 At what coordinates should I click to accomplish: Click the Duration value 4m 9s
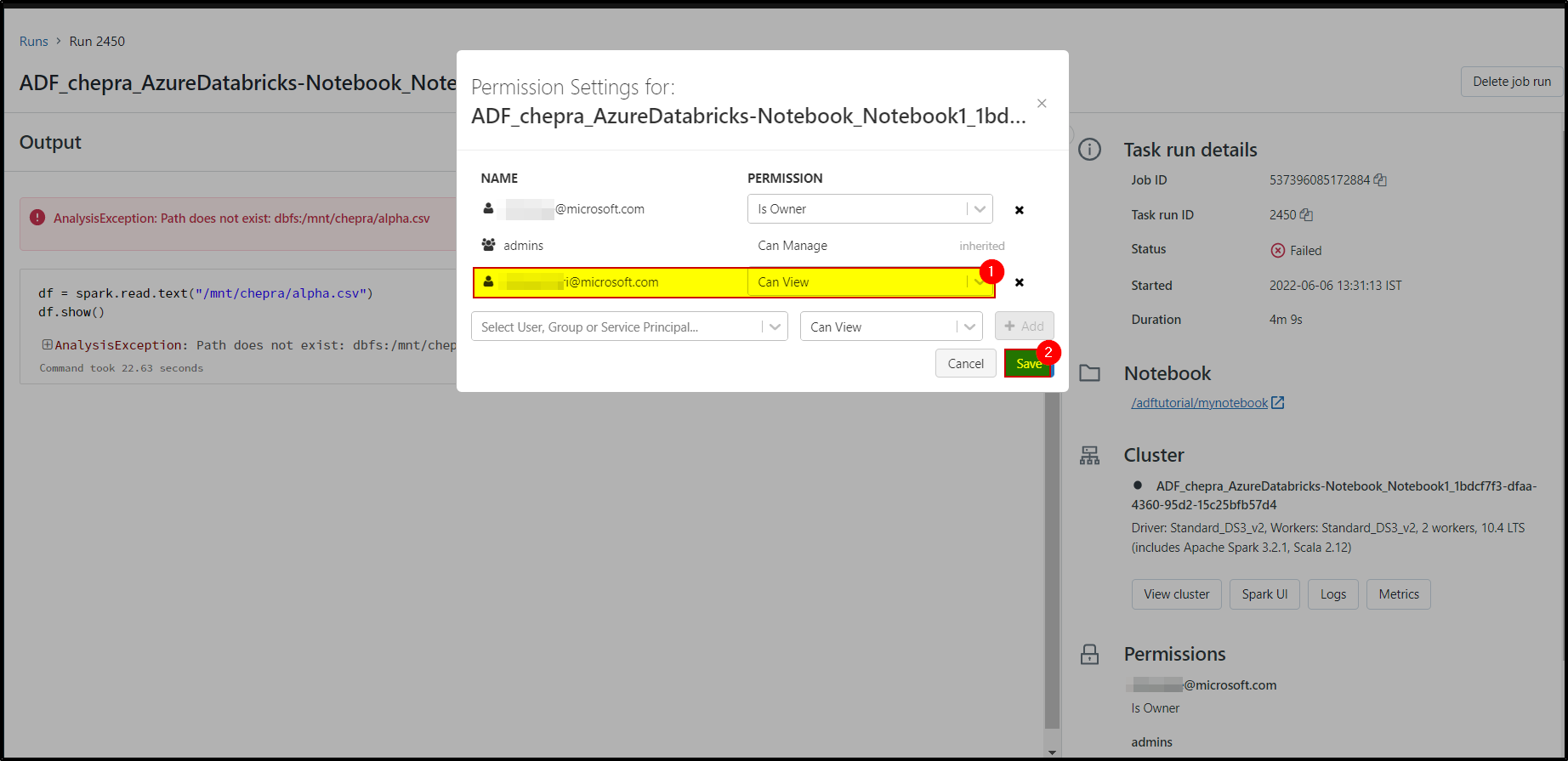[x=1286, y=320]
